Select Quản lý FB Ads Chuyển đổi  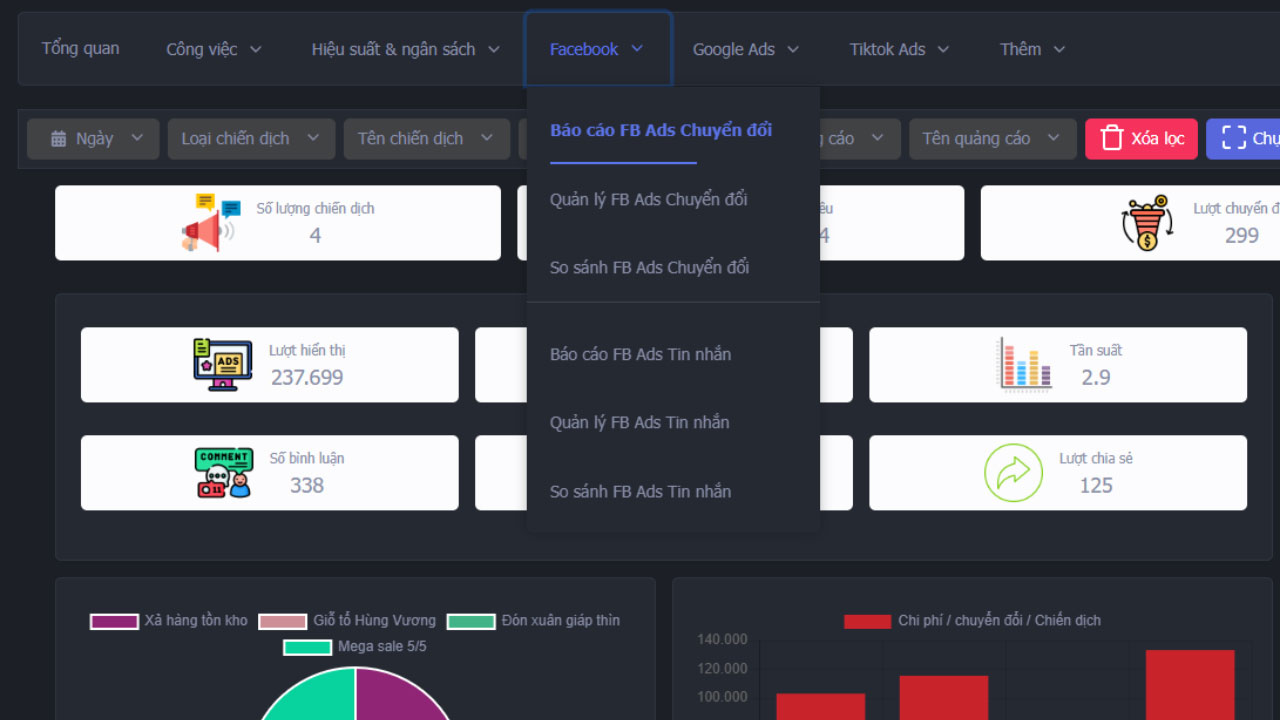649,199
